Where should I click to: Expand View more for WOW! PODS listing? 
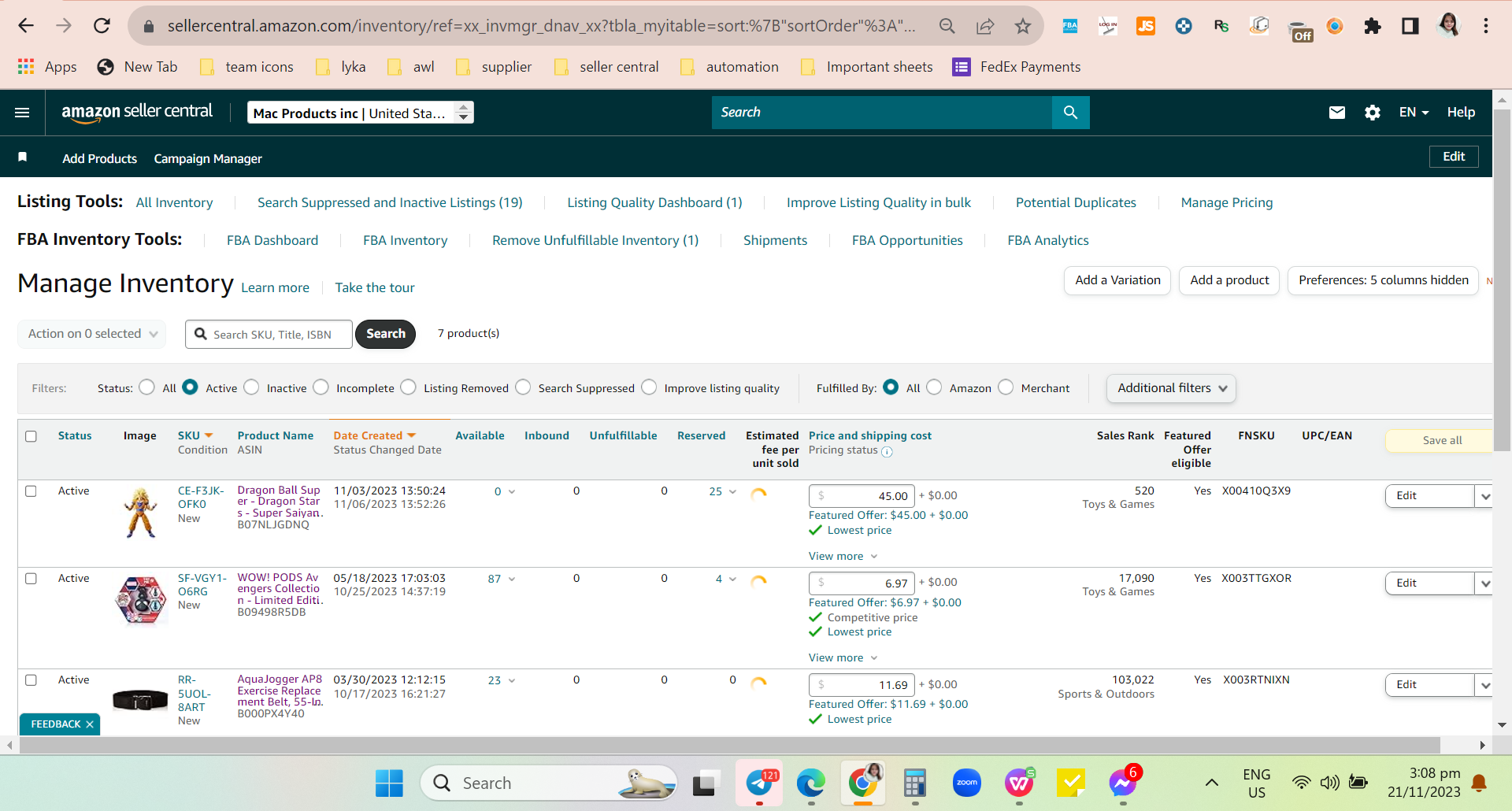(843, 657)
